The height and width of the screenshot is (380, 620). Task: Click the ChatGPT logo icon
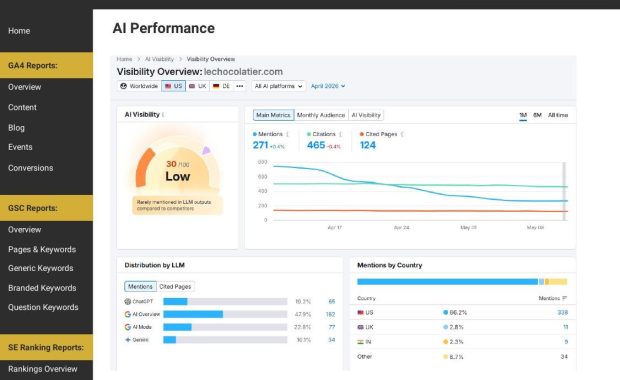pos(128,301)
